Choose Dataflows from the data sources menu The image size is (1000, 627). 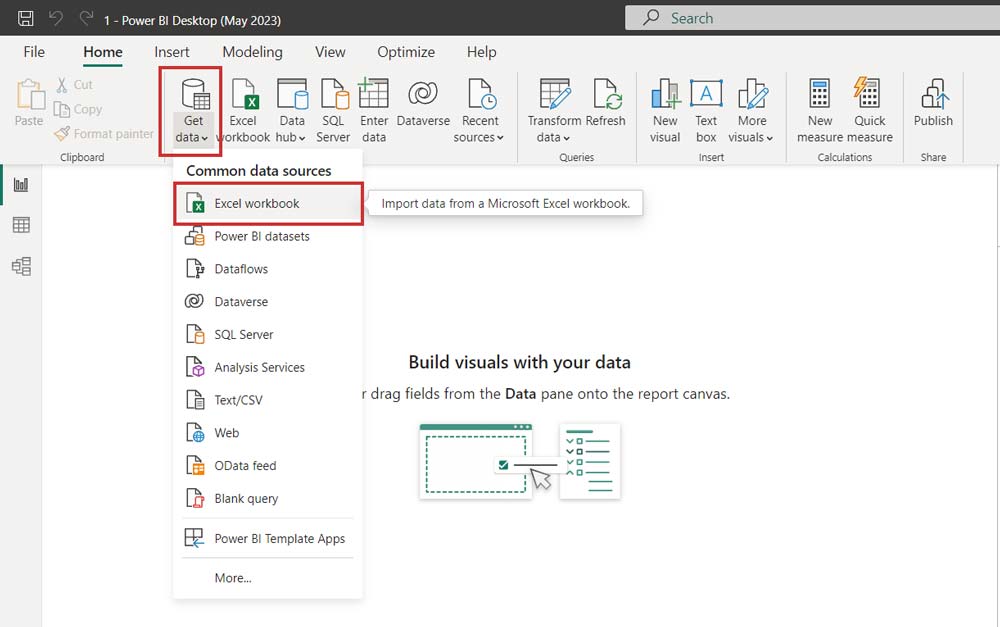268,269
